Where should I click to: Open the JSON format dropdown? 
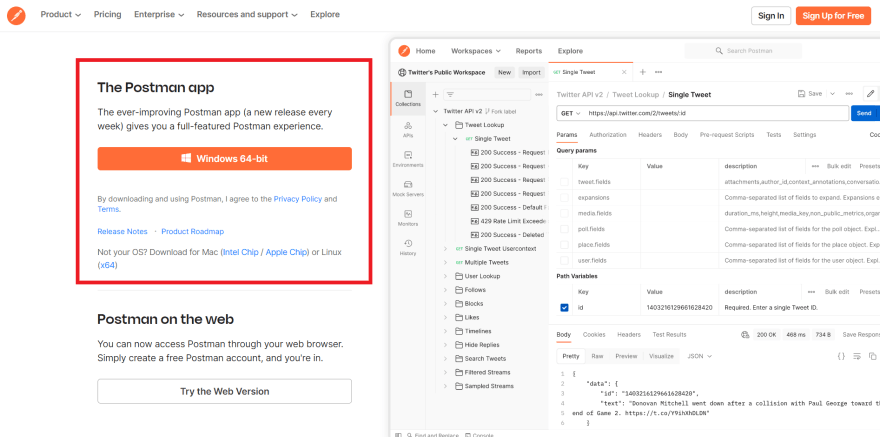700,356
